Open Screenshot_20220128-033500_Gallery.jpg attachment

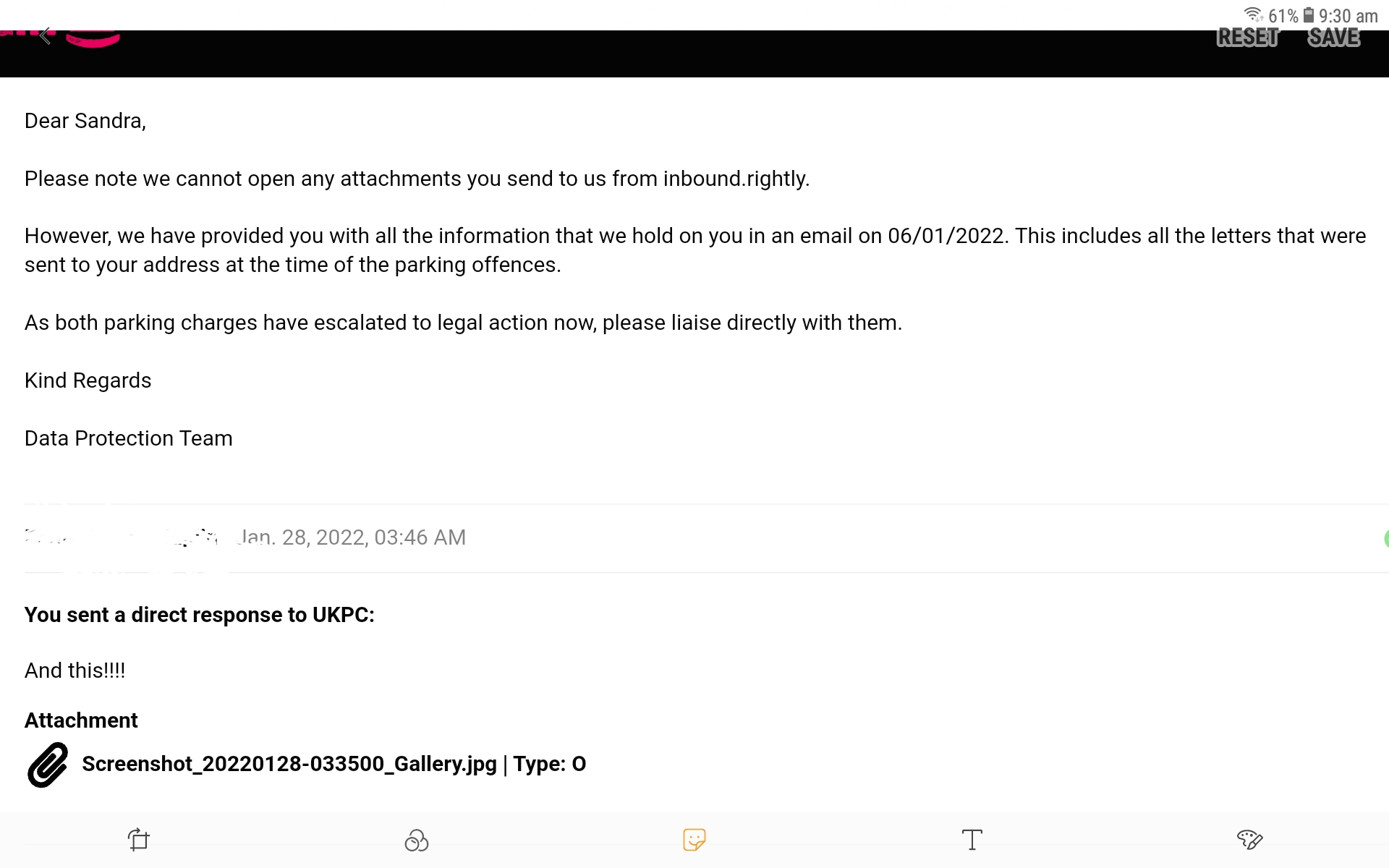point(289,764)
